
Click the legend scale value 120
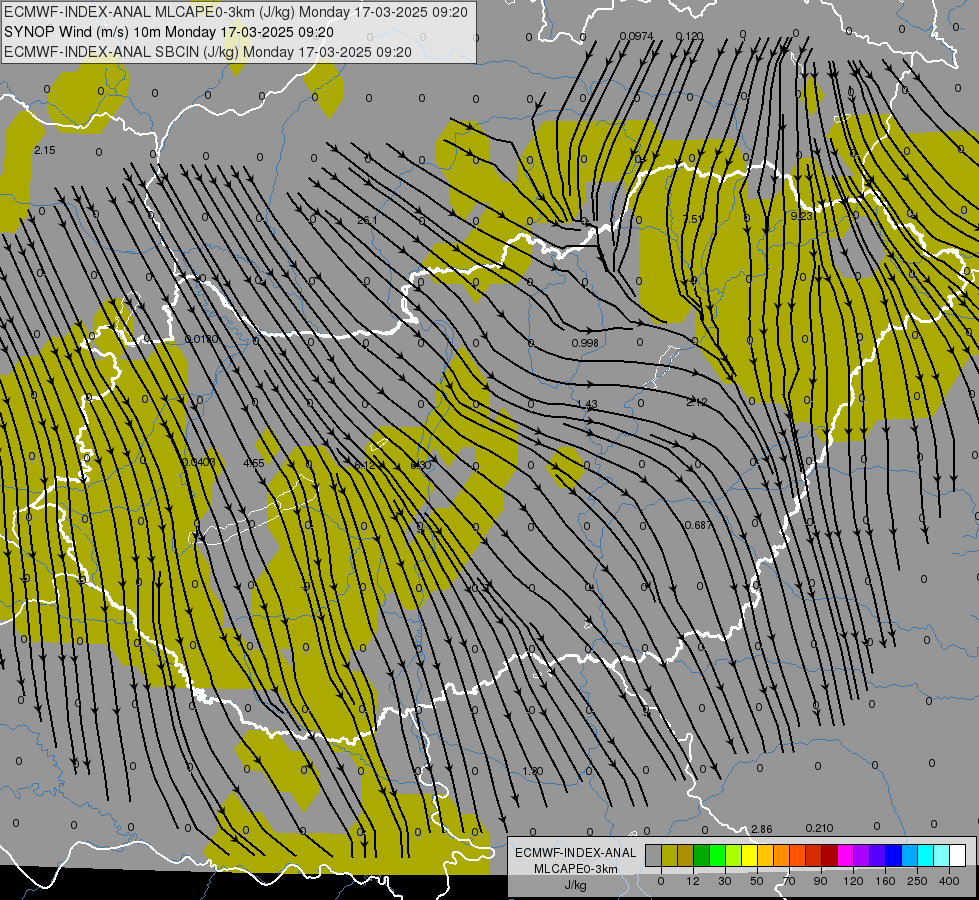(853, 881)
